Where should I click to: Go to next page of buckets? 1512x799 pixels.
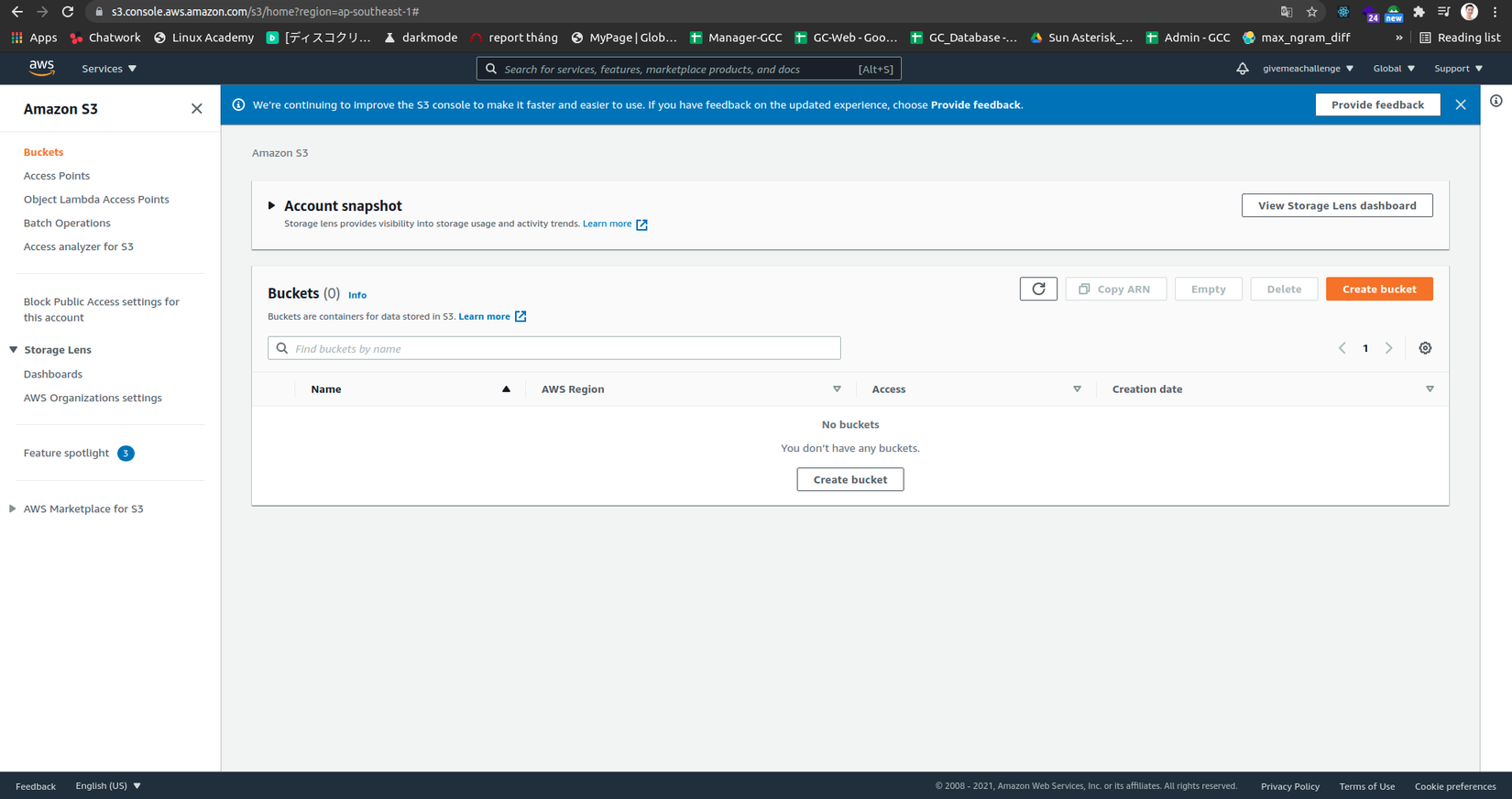pyautogui.click(x=1389, y=348)
